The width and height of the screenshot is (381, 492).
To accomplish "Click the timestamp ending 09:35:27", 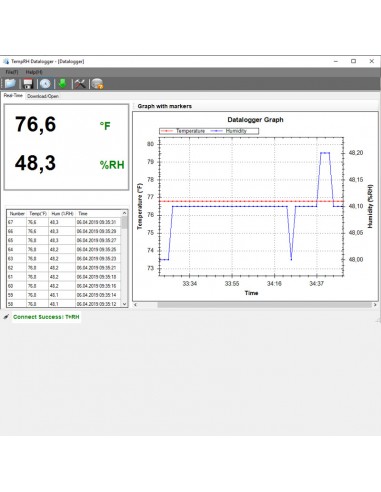I will click(x=96, y=240).
